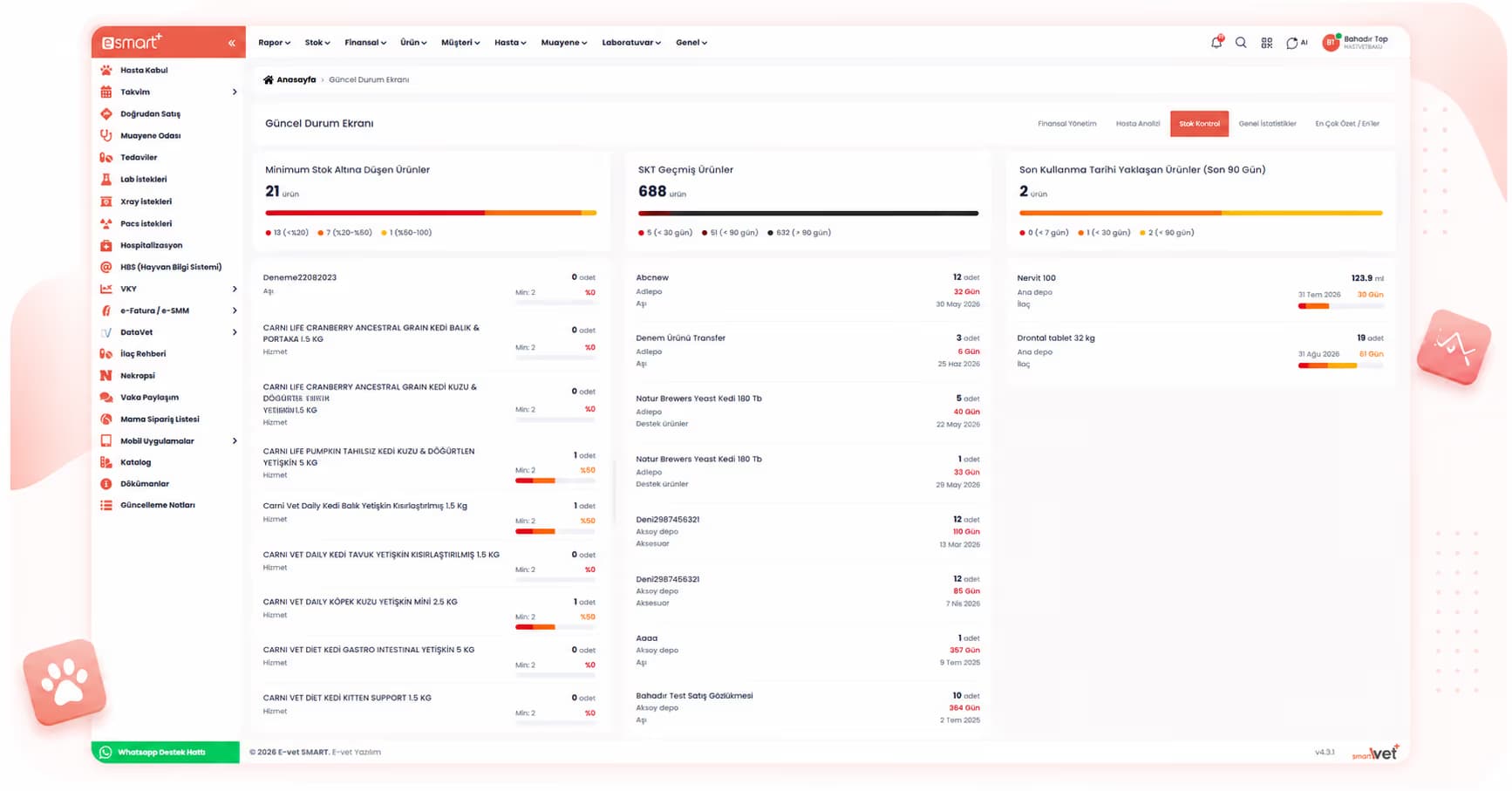Click the Takvim calendar icon
This screenshot has width=1512, height=791.
pos(106,92)
